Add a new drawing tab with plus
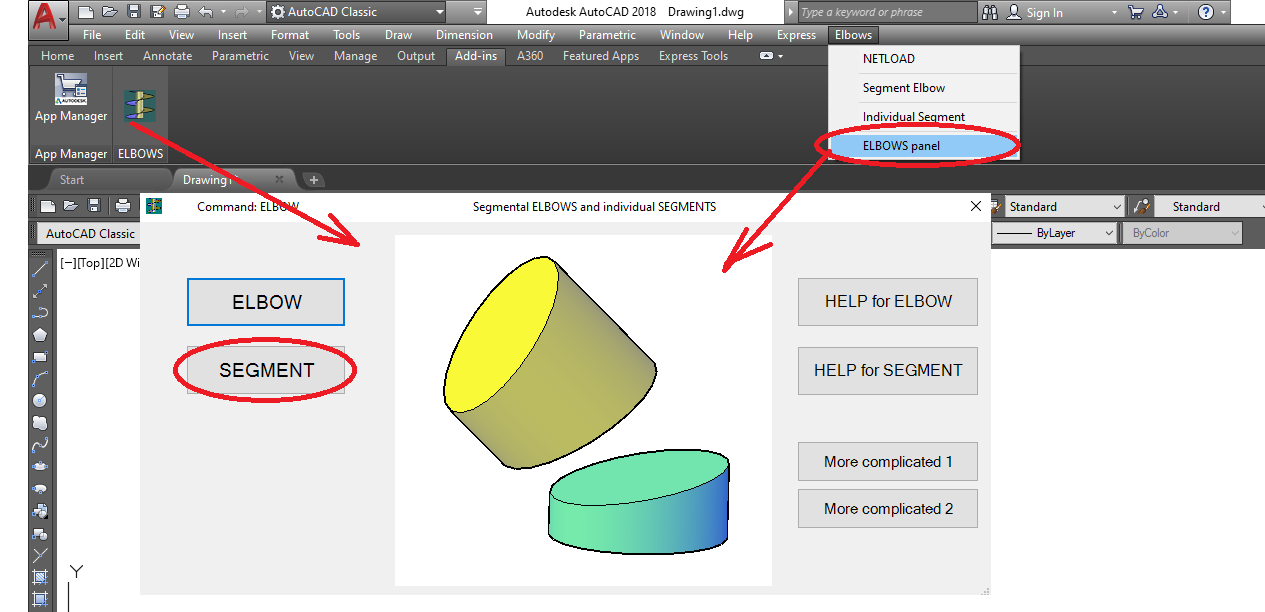Image resolution: width=1265 pixels, height=612 pixels. pos(314,180)
